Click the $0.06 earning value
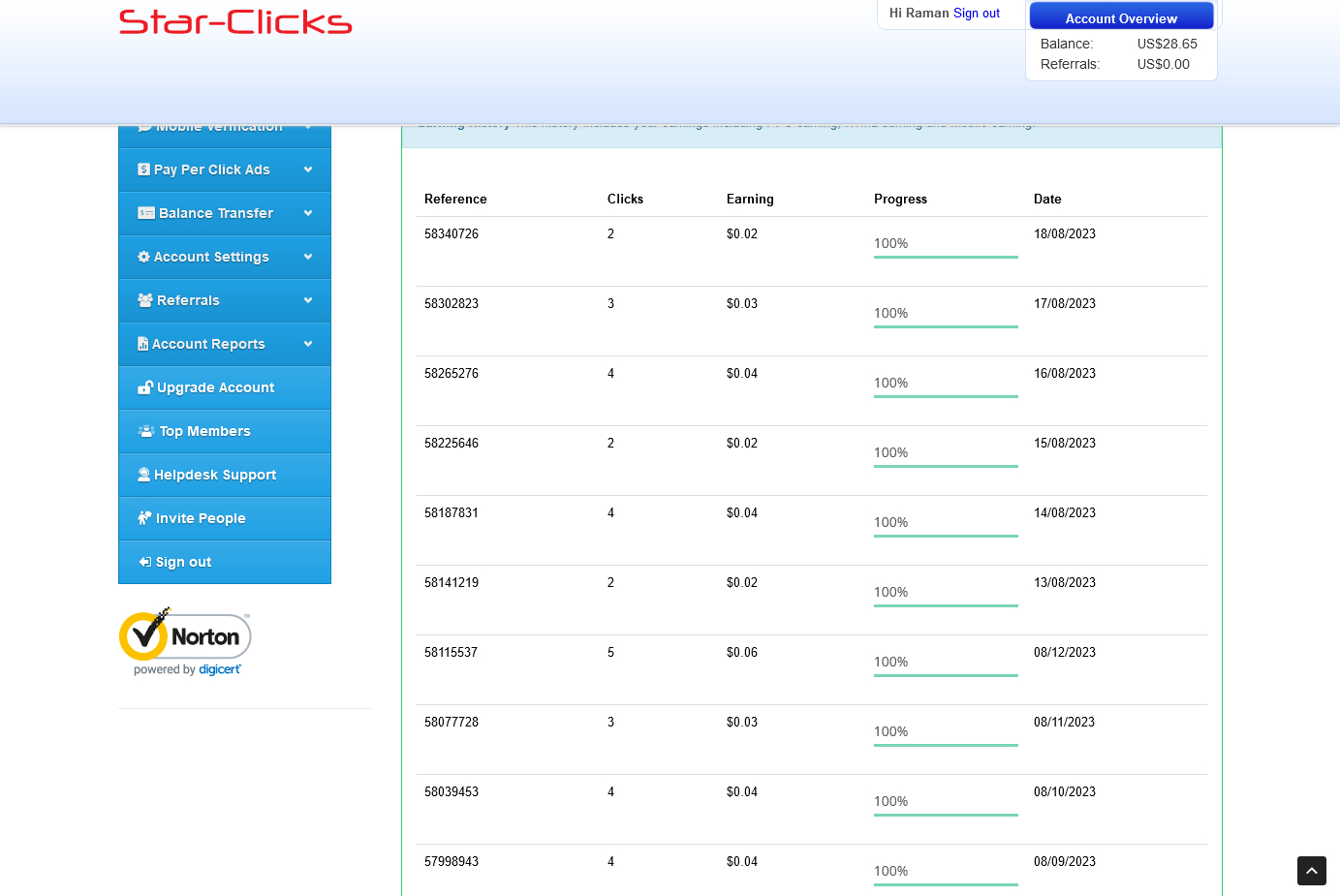Image resolution: width=1340 pixels, height=896 pixels. pyautogui.click(x=742, y=652)
